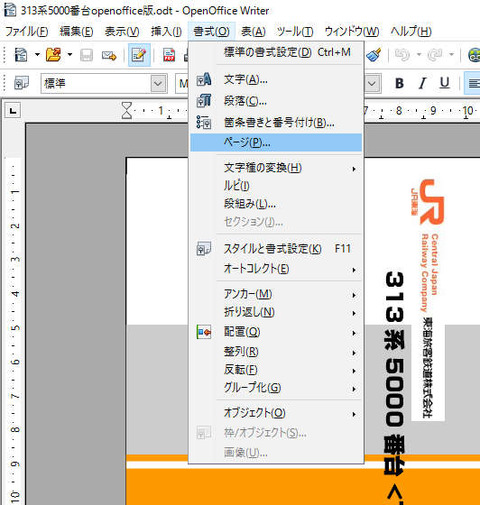Click the Export as PDF icon
This screenshot has width=480, height=505.
169,55
